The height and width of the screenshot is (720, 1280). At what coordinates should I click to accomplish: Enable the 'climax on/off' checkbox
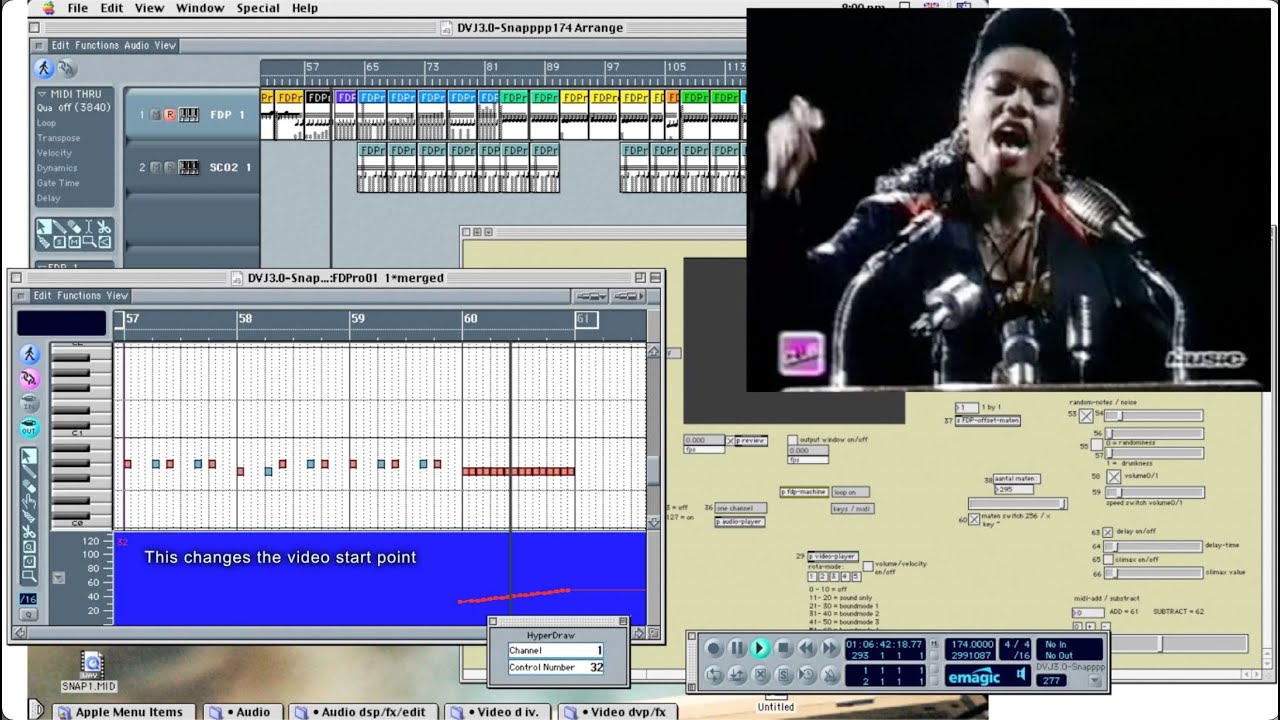pyautogui.click(x=1108, y=559)
